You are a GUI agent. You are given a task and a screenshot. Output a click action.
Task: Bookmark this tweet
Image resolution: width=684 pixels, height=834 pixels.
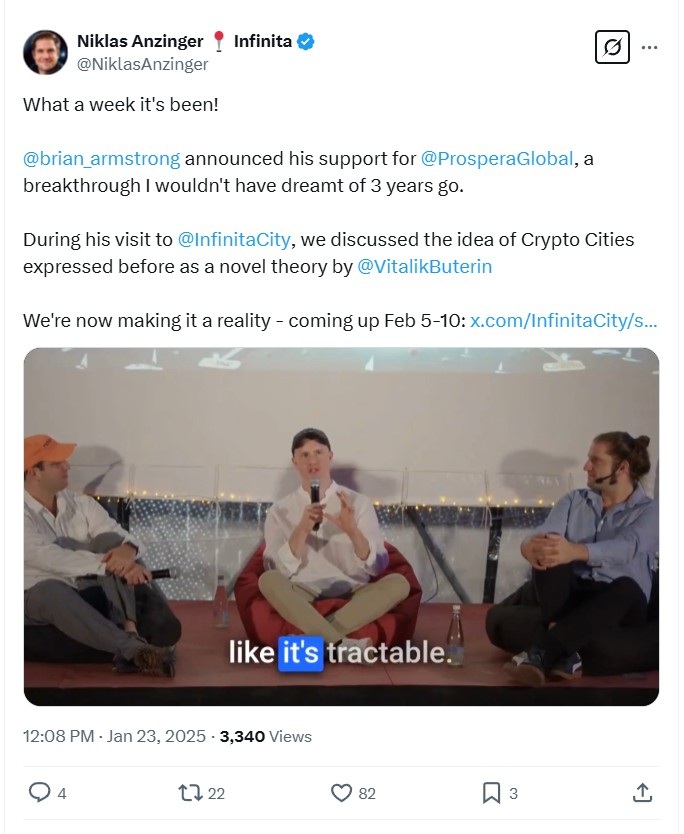point(491,793)
